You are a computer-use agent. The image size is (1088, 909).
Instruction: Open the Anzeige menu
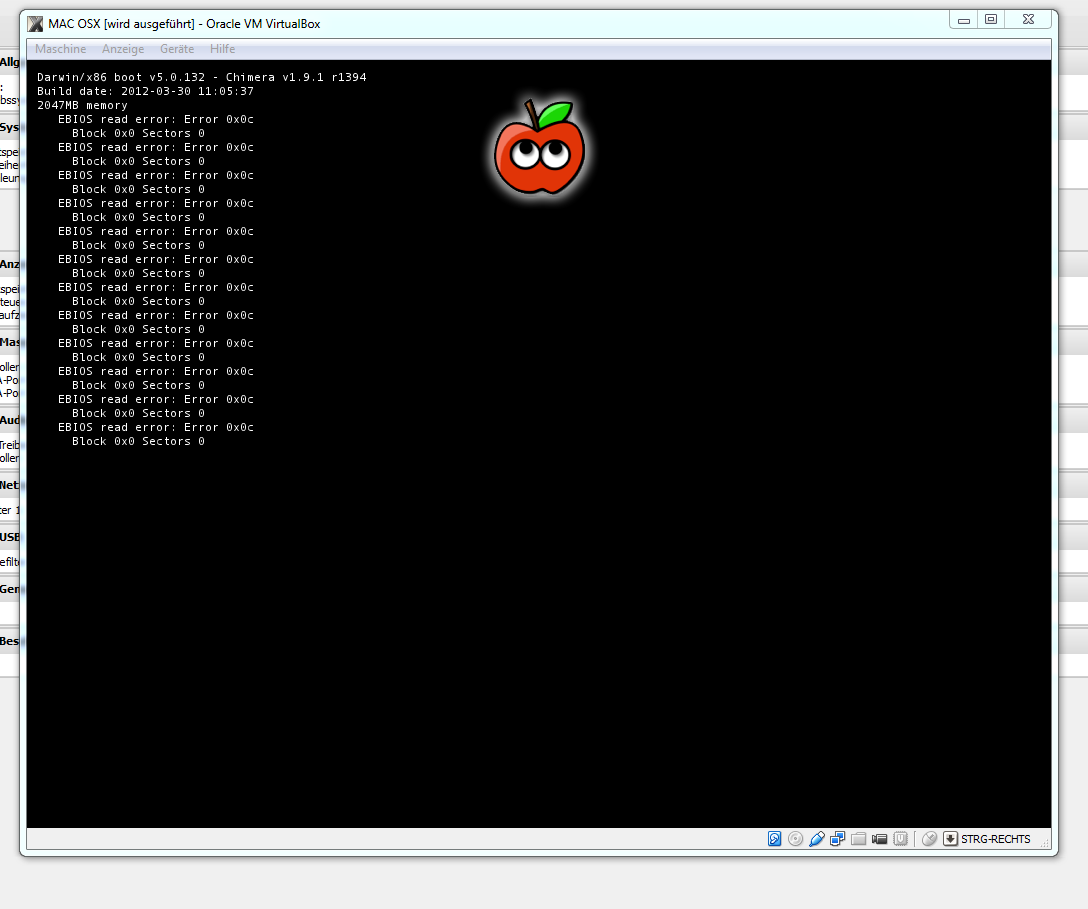(123, 49)
